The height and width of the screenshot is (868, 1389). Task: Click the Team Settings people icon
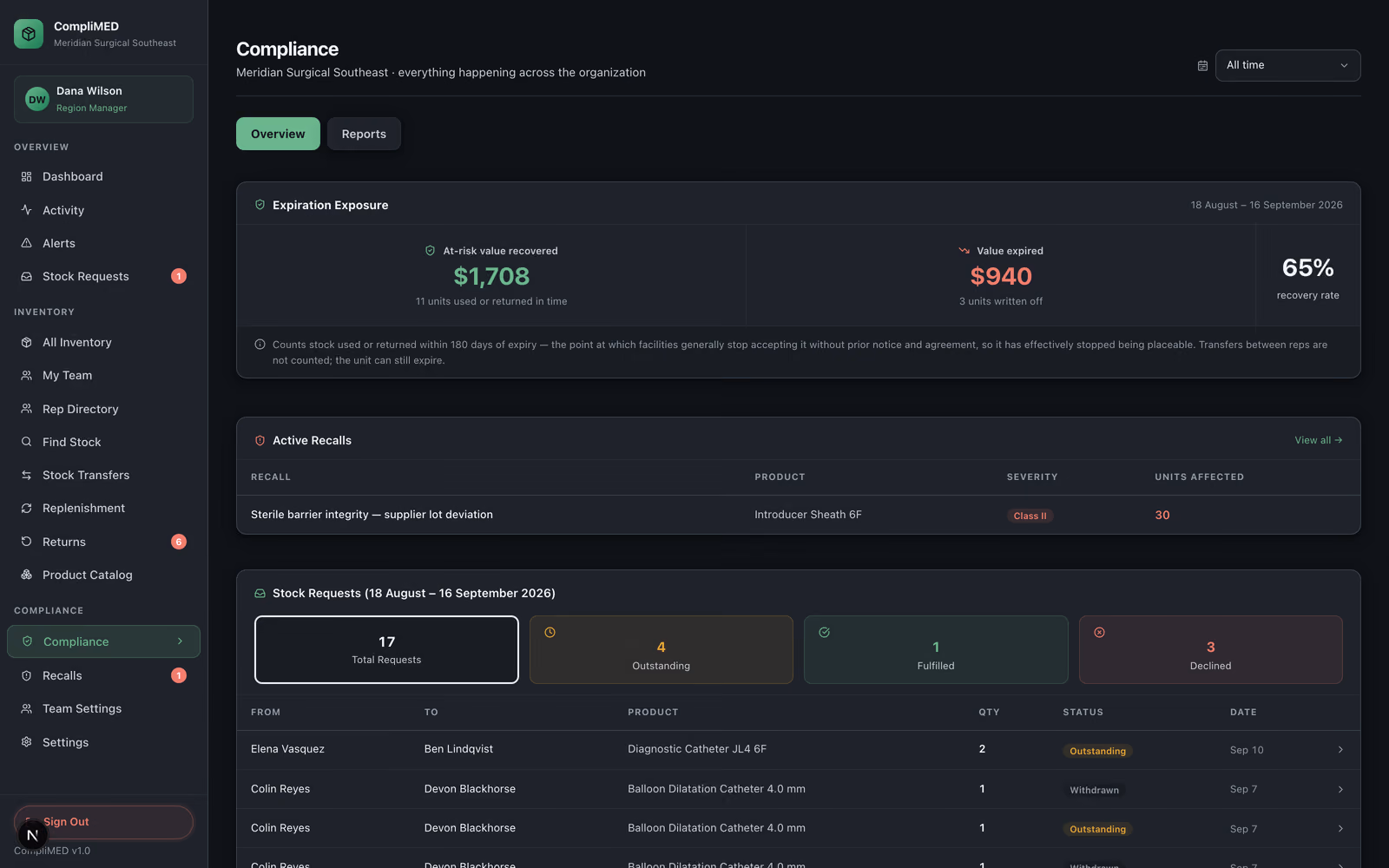pyautogui.click(x=26, y=708)
